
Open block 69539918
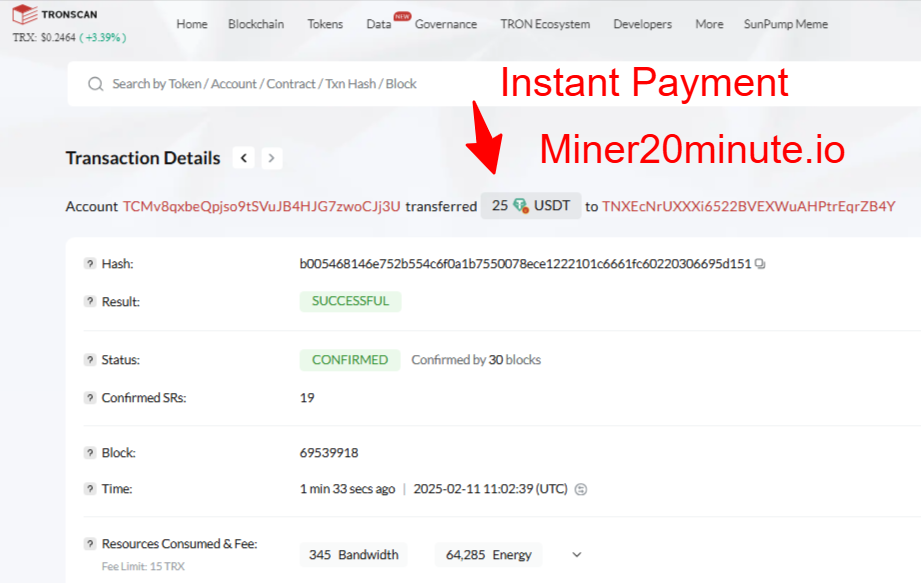pos(329,453)
